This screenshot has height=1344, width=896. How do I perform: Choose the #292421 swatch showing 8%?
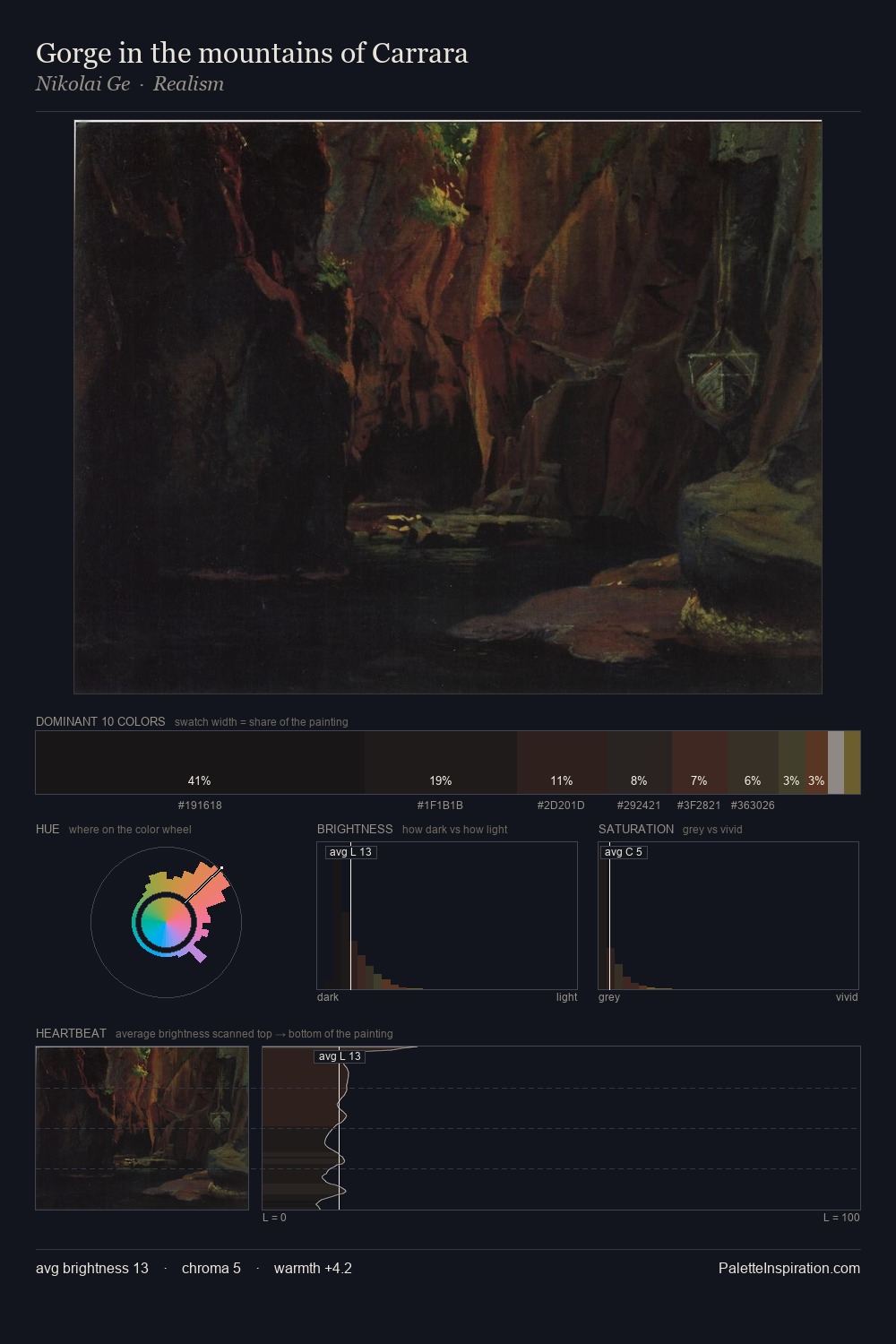[639, 762]
